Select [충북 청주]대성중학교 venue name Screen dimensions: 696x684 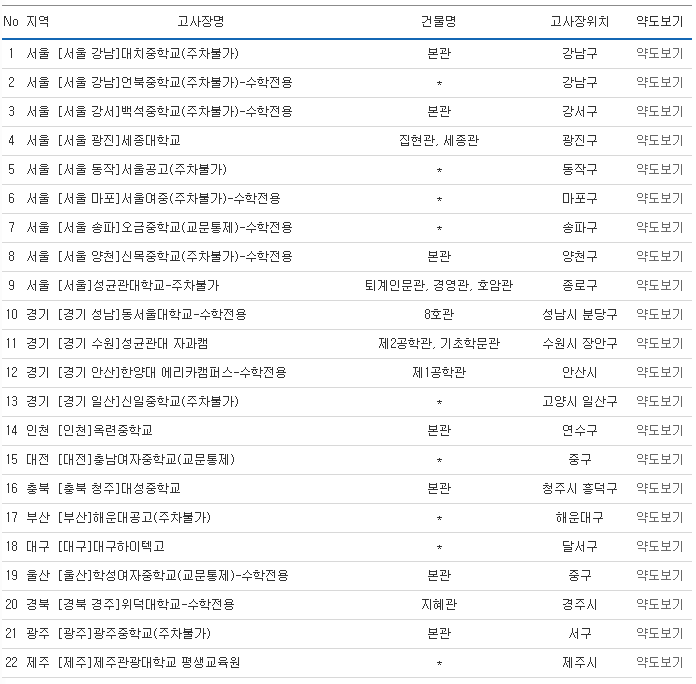tap(119, 489)
